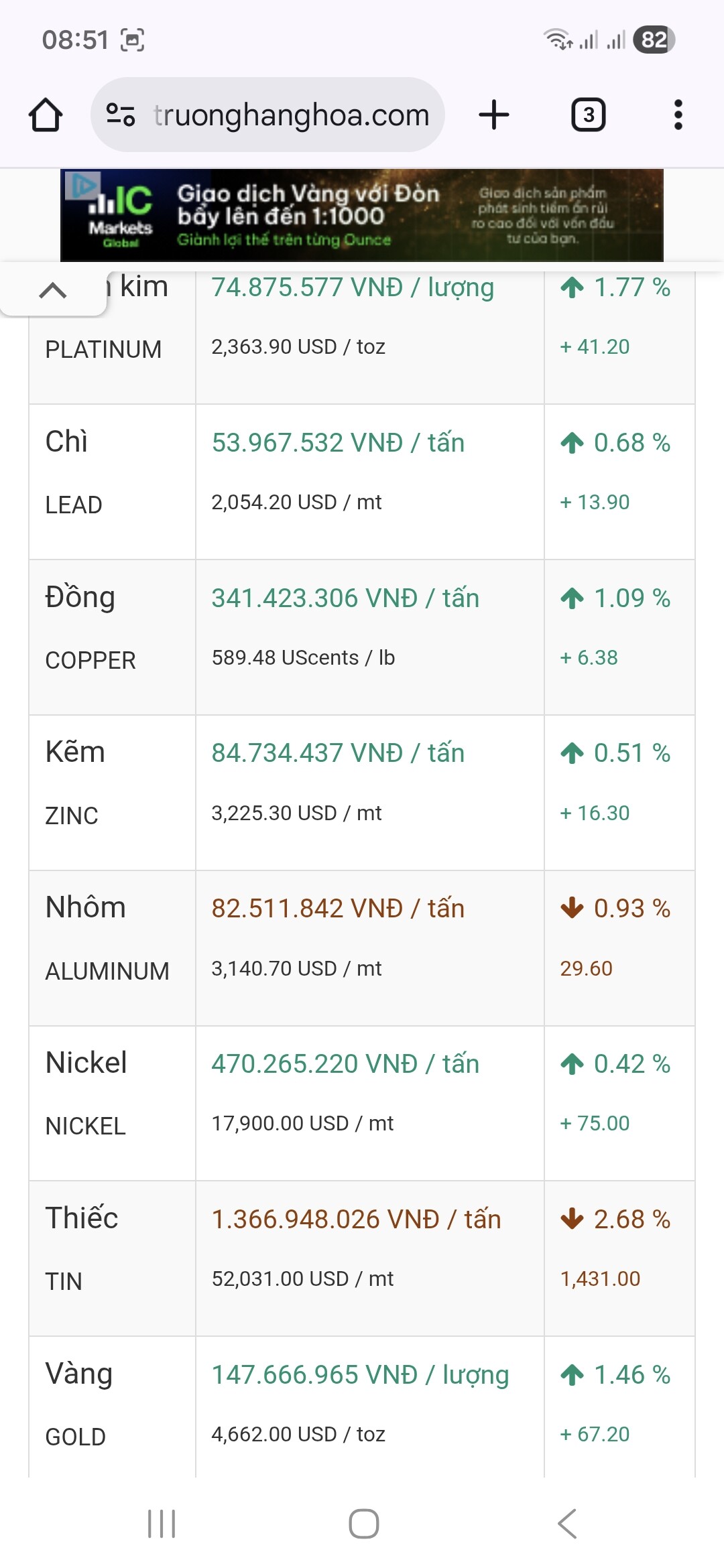Viewport: 724px width, 1568px height.
Task: Open the tab switcher showing 3 tabs
Action: (x=588, y=115)
